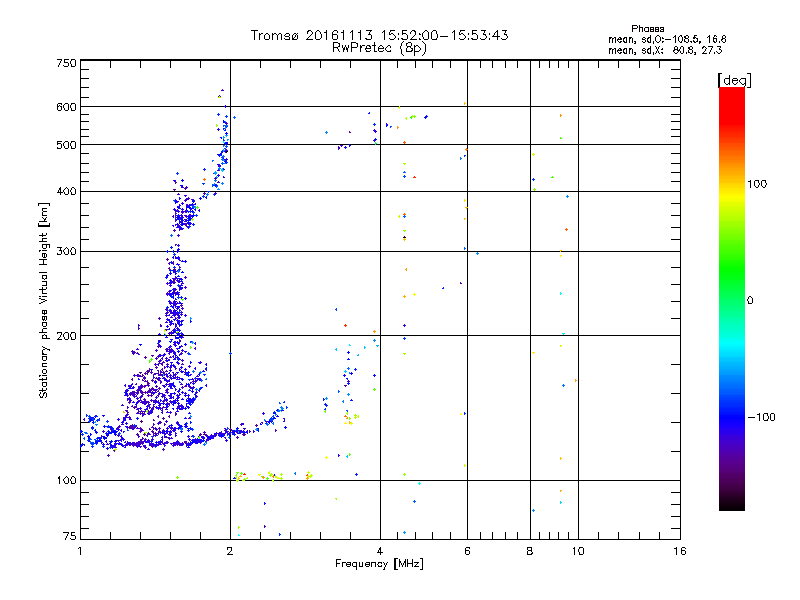Click the x-axis label '10'
800x600 pixels.
click(578, 551)
